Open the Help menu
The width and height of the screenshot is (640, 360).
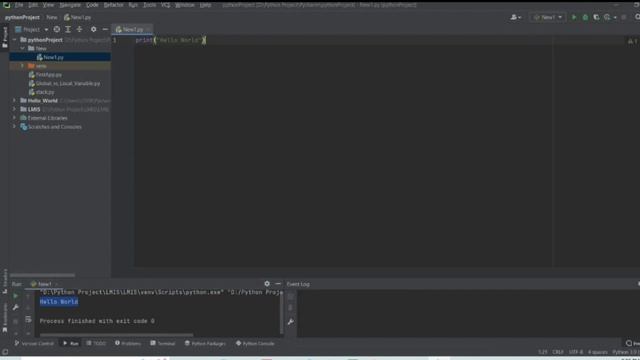coord(205,5)
